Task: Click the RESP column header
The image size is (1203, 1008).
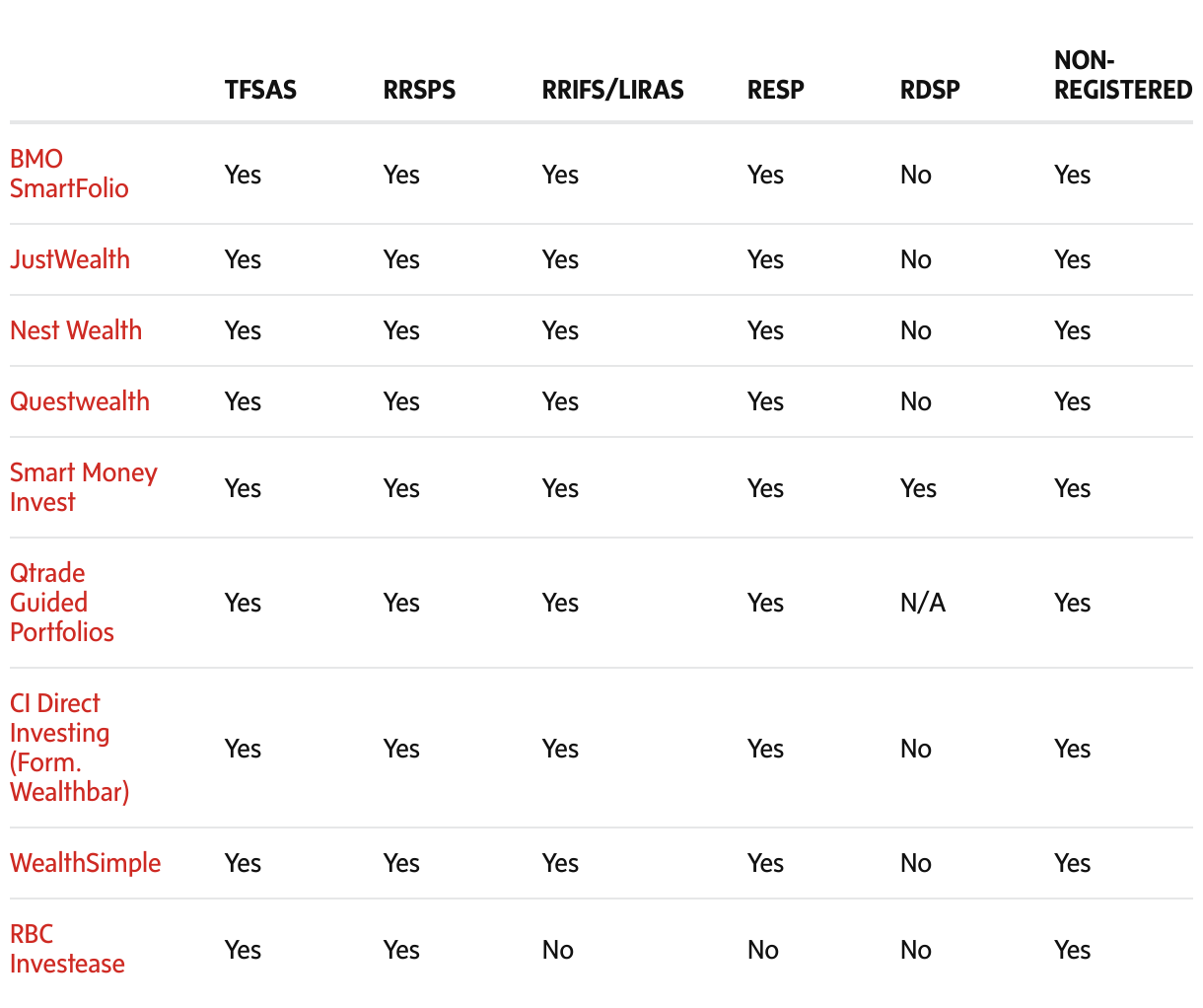Action: [x=775, y=90]
